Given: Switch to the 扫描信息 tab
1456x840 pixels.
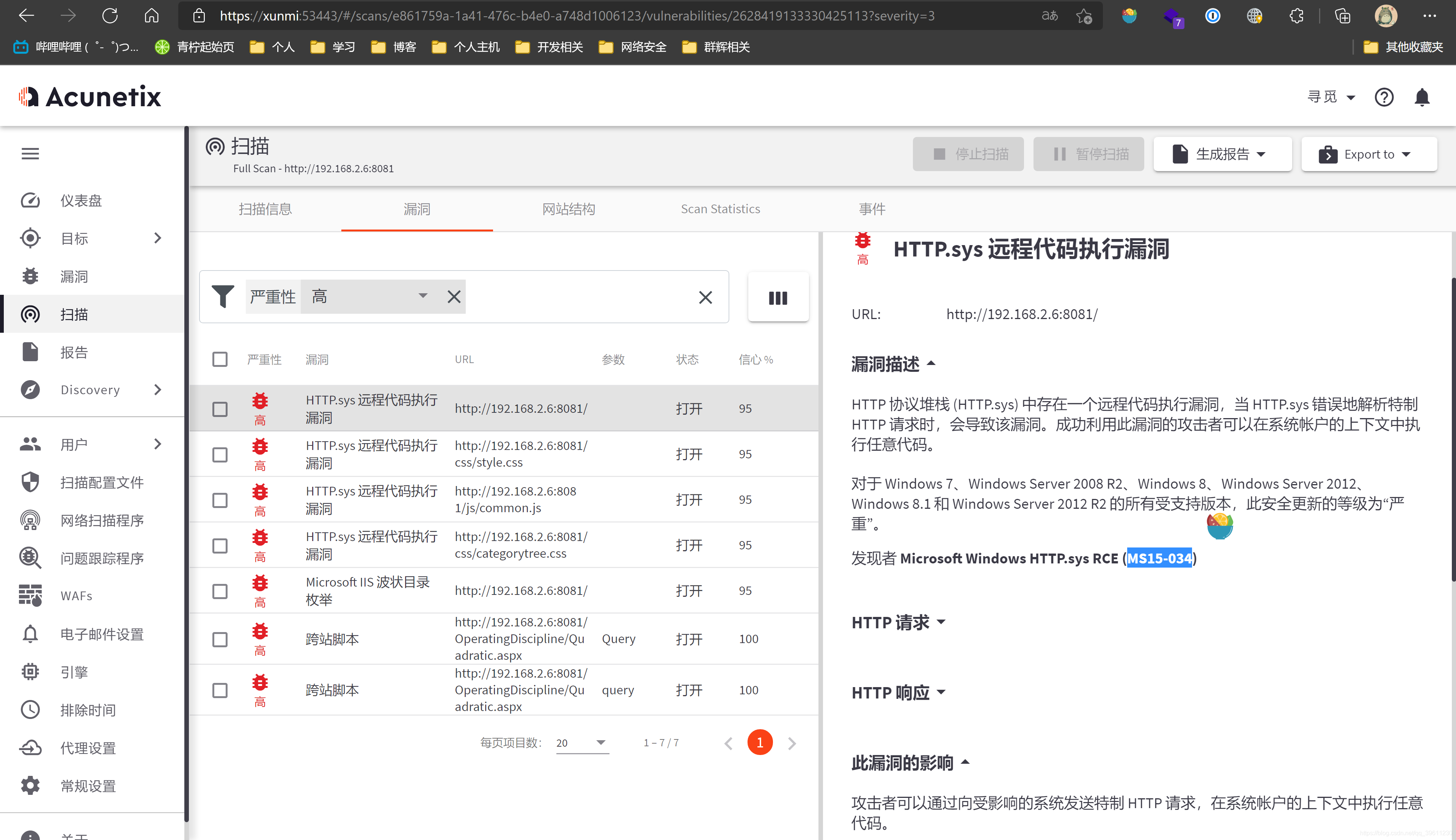Looking at the screenshot, I should coord(265,209).
